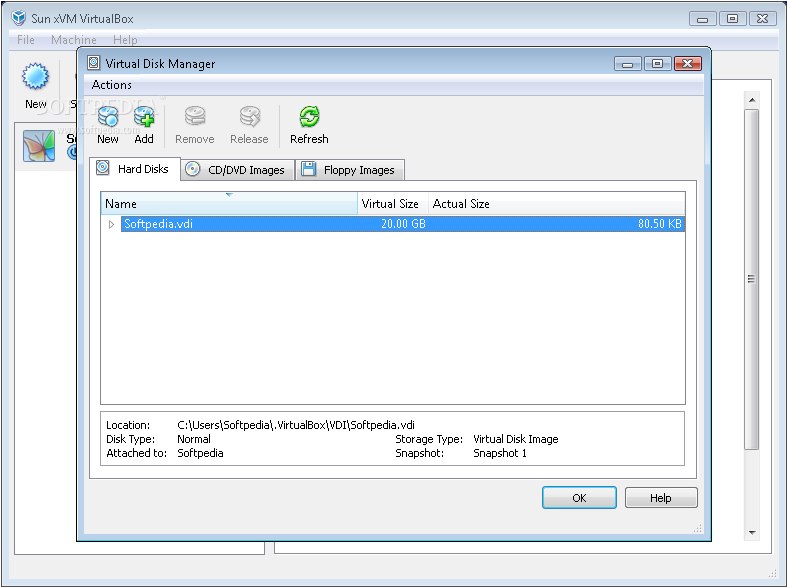Screen dimensions: 787x587
Task: Click the Remove disk icon
Action: (195, 116)
